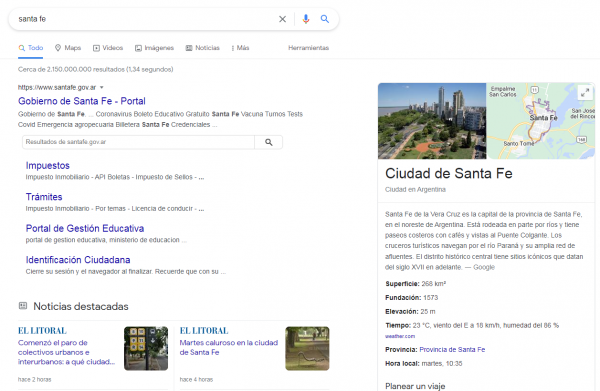Open Herramientas search tools

[x=308, y=48]
